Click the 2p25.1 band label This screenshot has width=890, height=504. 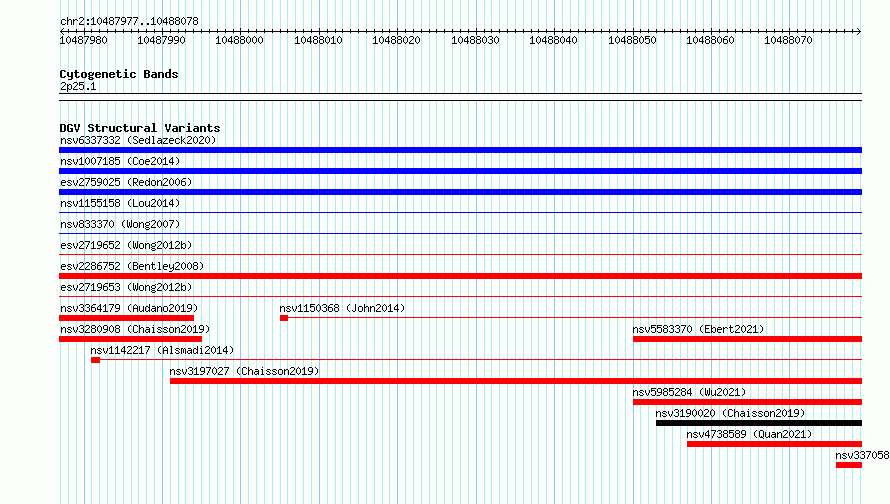78,86
